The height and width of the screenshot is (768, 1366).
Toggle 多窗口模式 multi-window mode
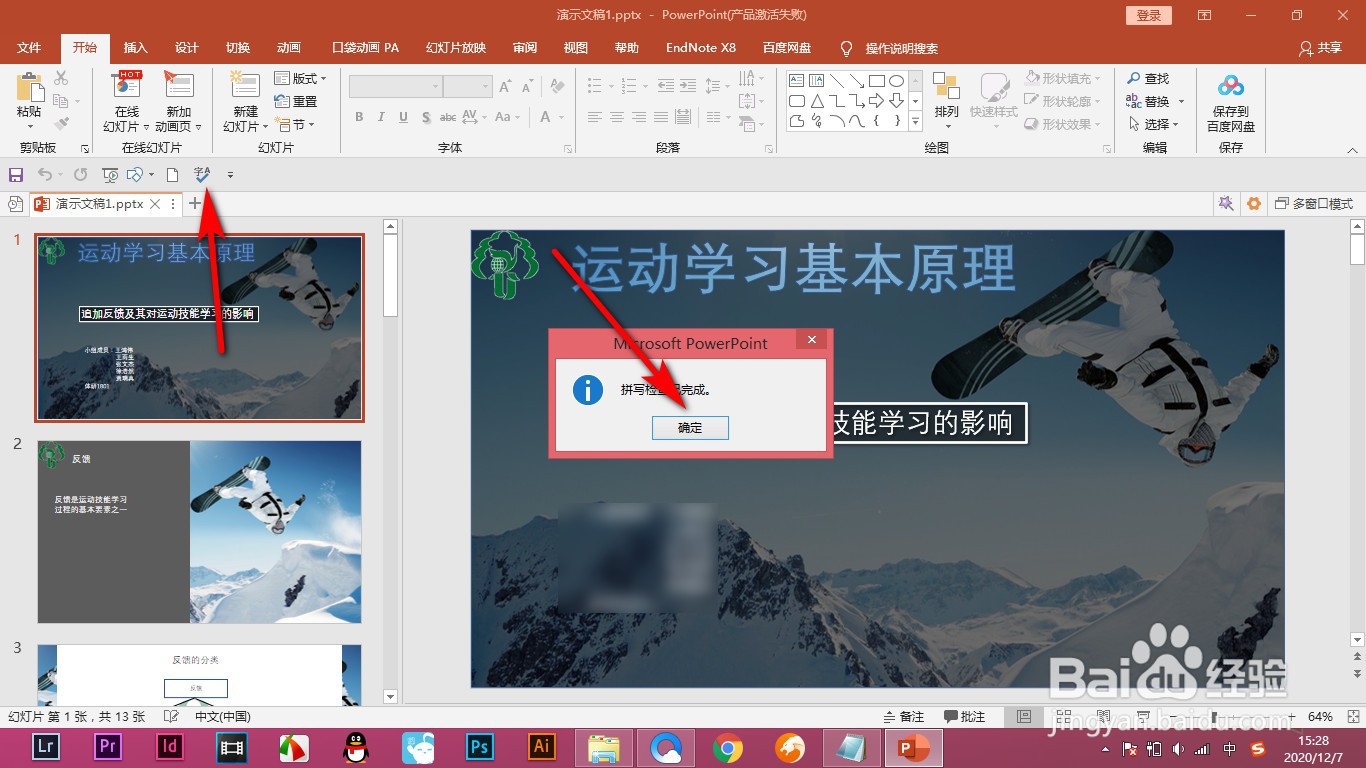pos(1314,204)
